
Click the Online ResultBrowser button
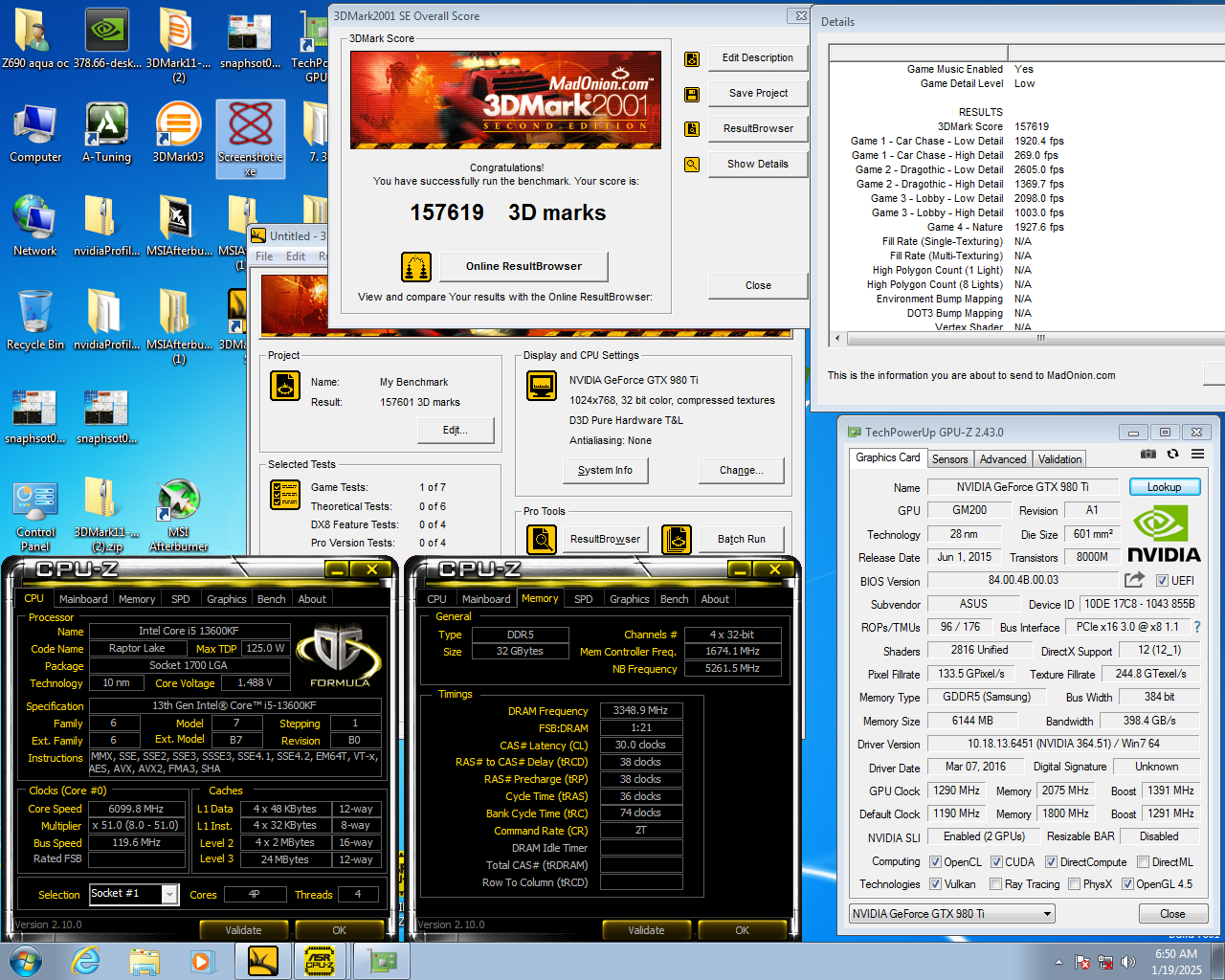(x=523, y=266)
